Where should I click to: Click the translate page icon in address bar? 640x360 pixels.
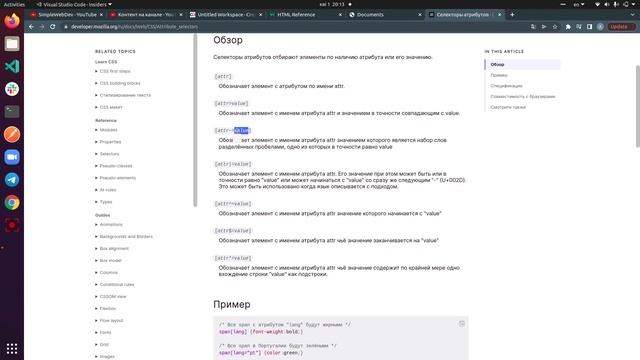tap(533, 27)
